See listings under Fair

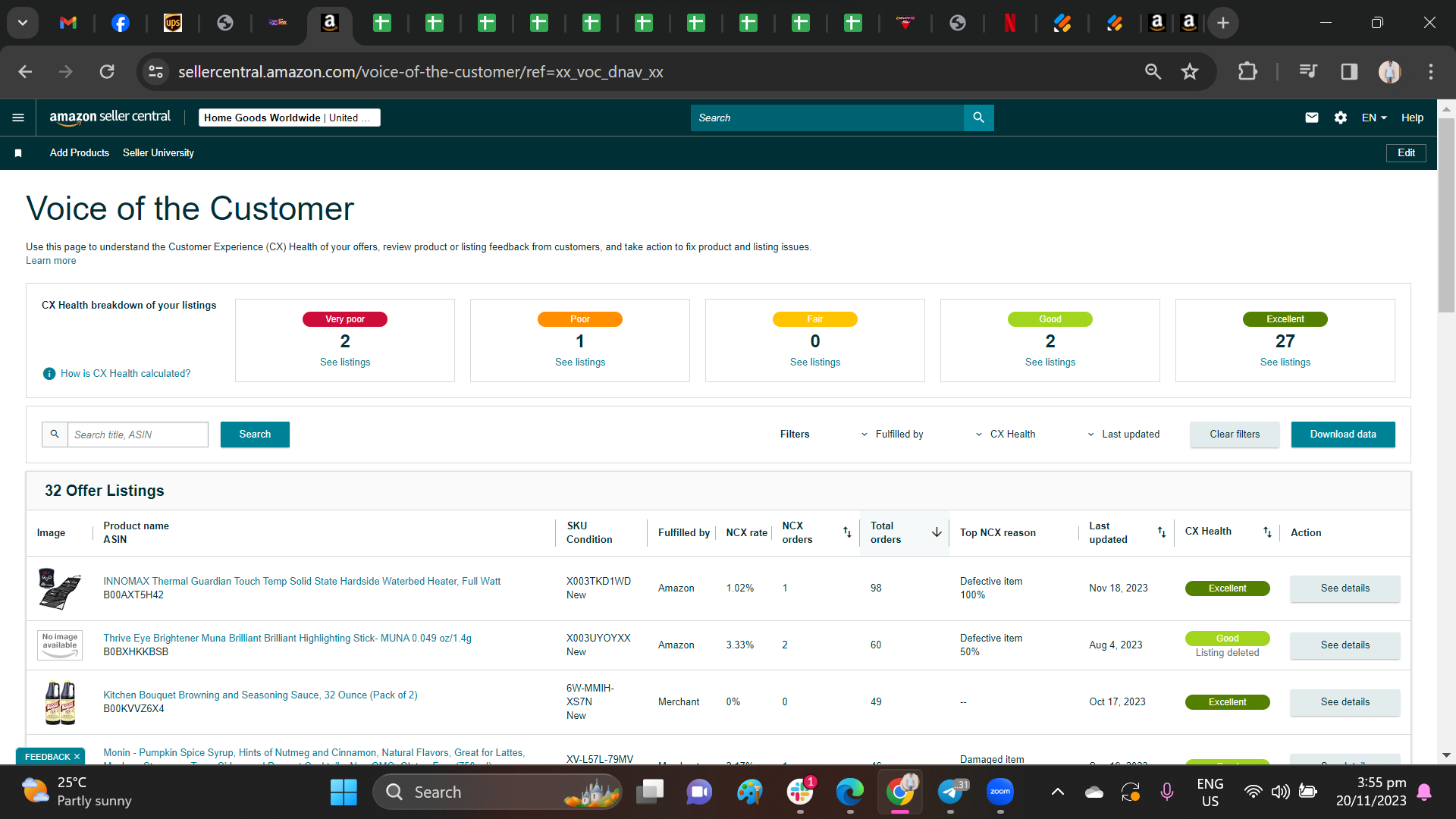pos(815,362)
